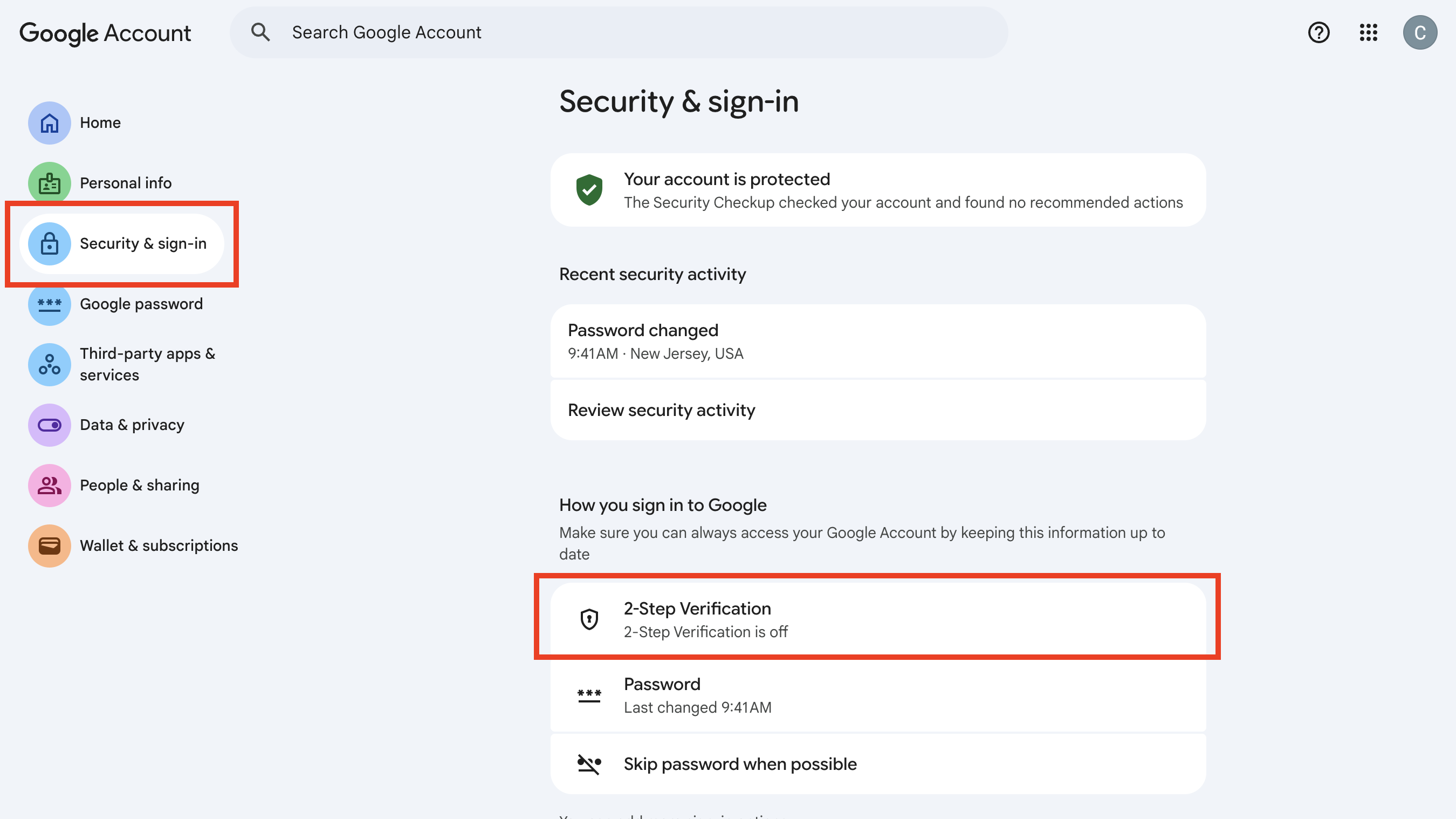Open the Google apps grid launcher
Image resolution: width=1456 pixels, height=819 pixels.
point(1368,32)
